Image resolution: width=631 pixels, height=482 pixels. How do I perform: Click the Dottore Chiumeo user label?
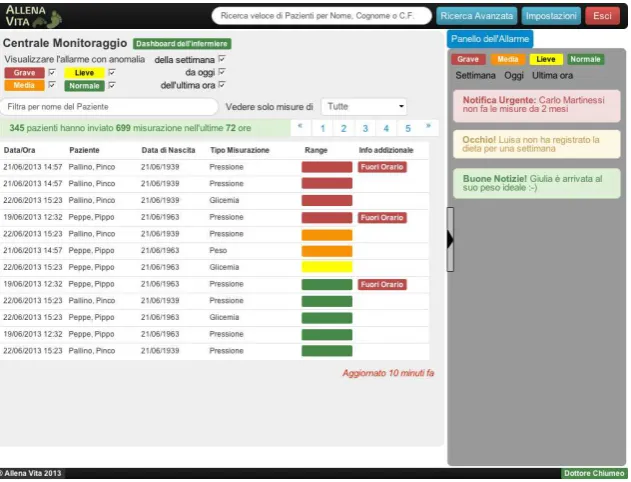594,474
